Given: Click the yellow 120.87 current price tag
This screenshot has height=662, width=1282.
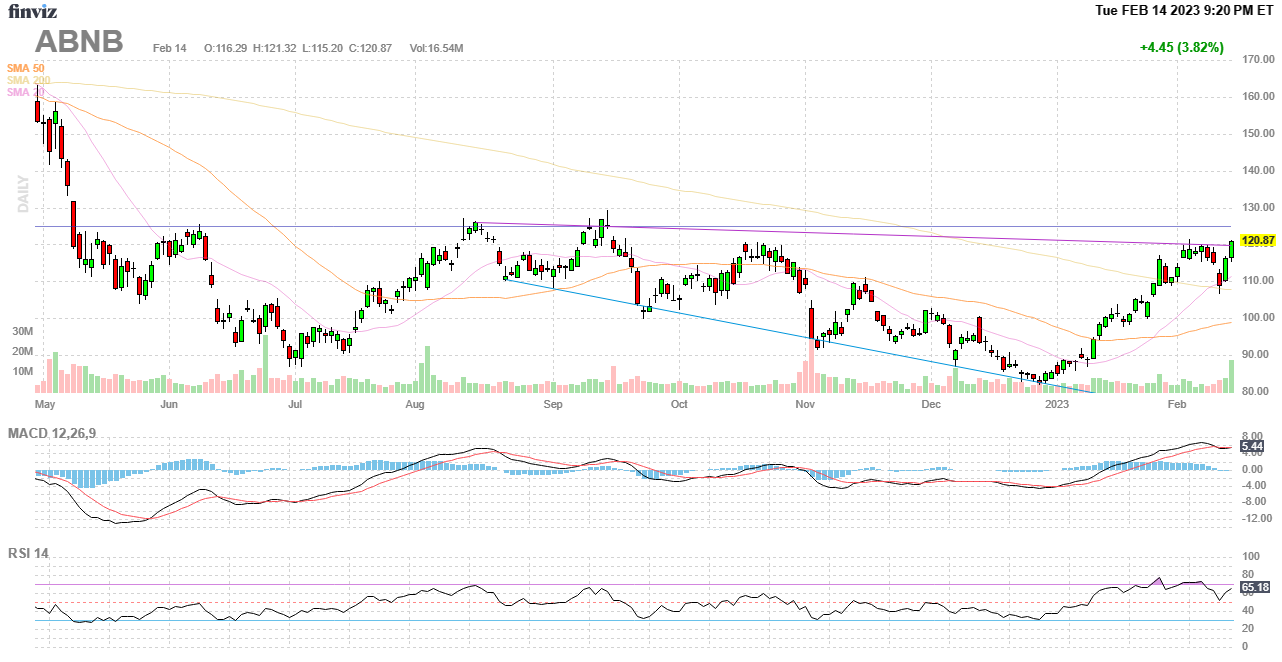Looking at the screenshot, I should (x=1256, y=241).
